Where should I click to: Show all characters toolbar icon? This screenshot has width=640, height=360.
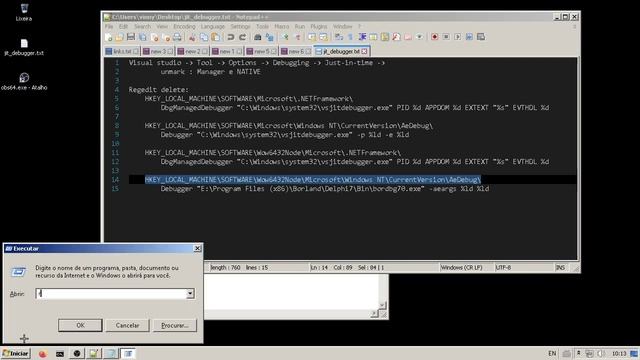(350, 37)
